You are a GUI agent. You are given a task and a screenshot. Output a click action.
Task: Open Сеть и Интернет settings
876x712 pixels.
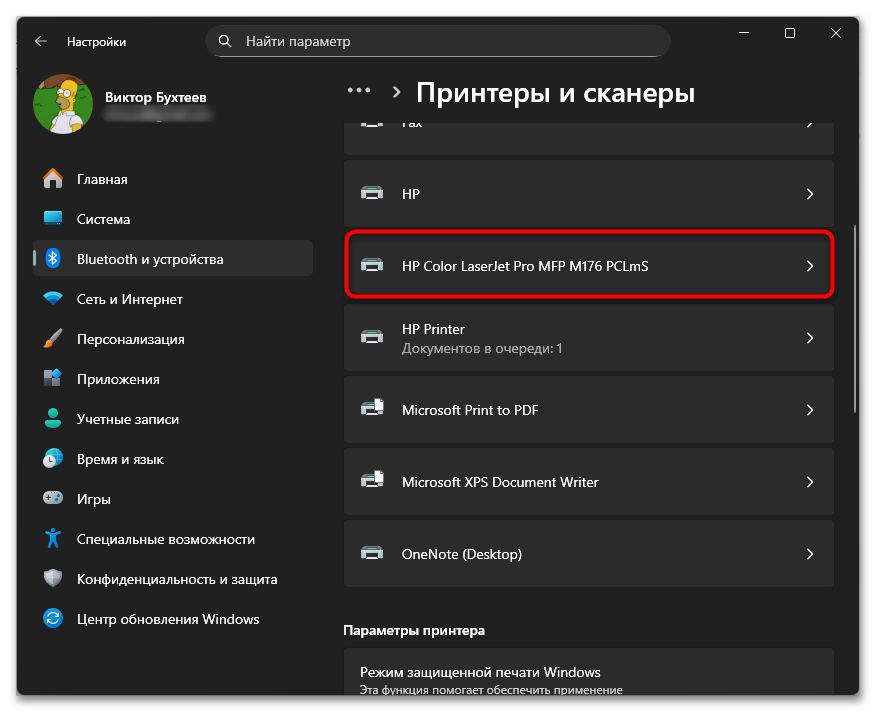click(x=173, y=298)
